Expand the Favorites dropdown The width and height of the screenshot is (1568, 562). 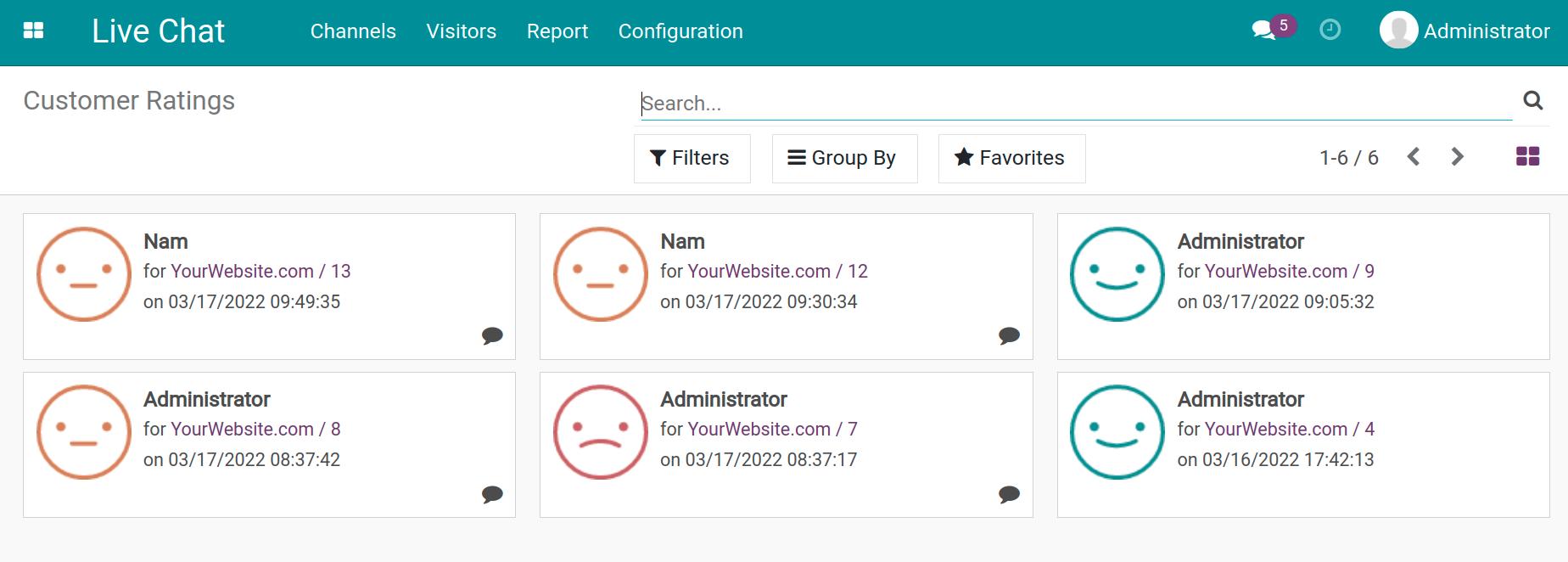[1011, 159]
